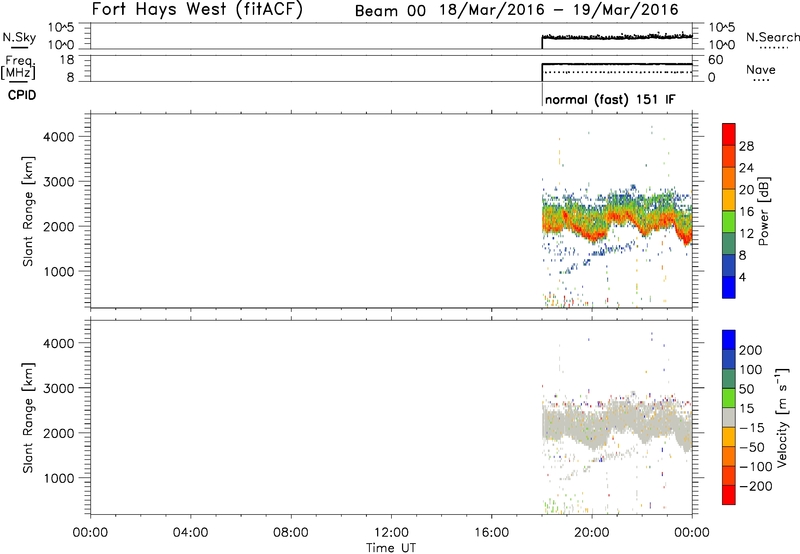Click the 'Fort Hays West (fitACF)' title
800x554 pixels.
[197, 10]
